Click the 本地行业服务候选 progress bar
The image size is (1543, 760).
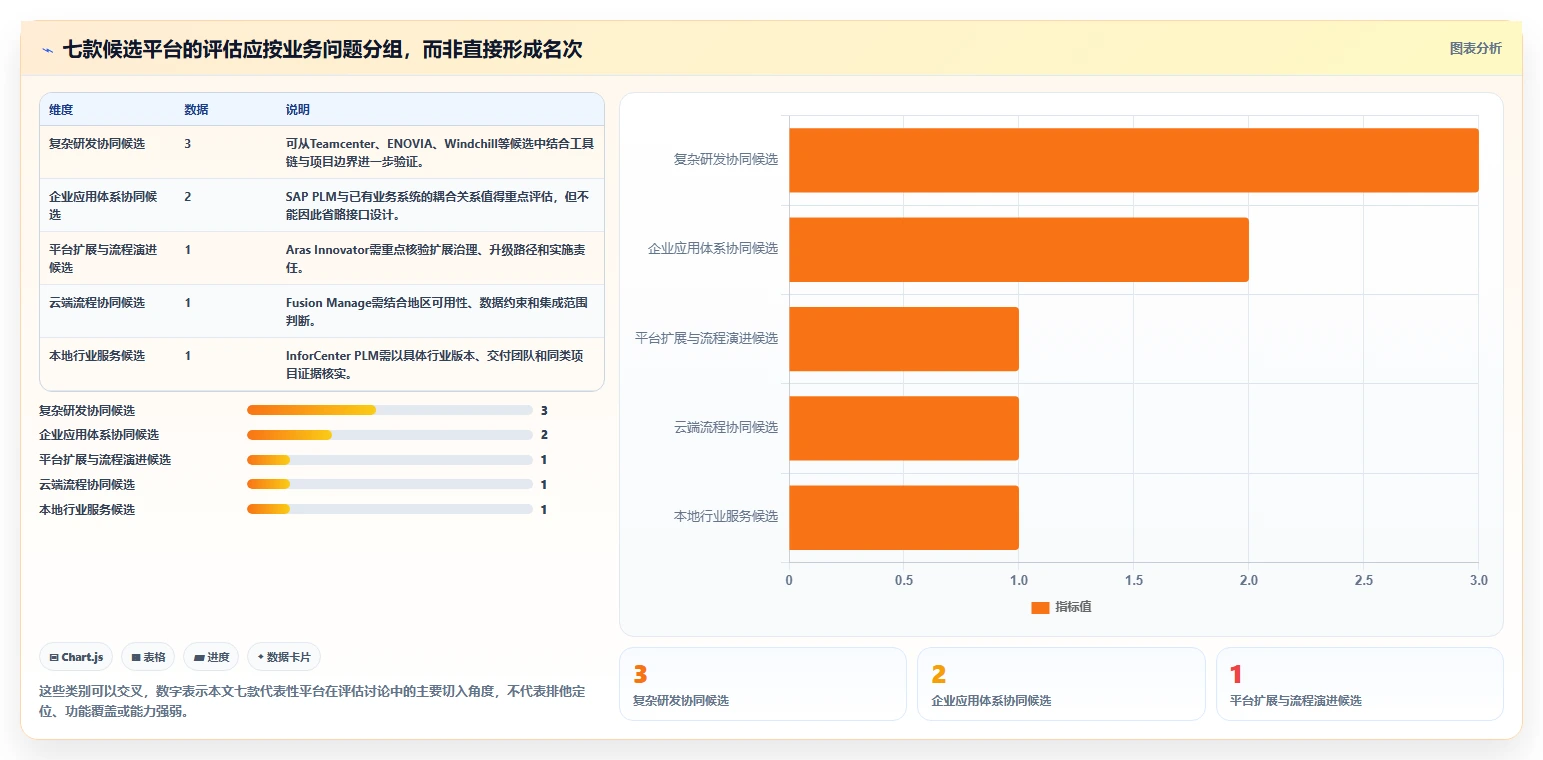tap(390, 509)
